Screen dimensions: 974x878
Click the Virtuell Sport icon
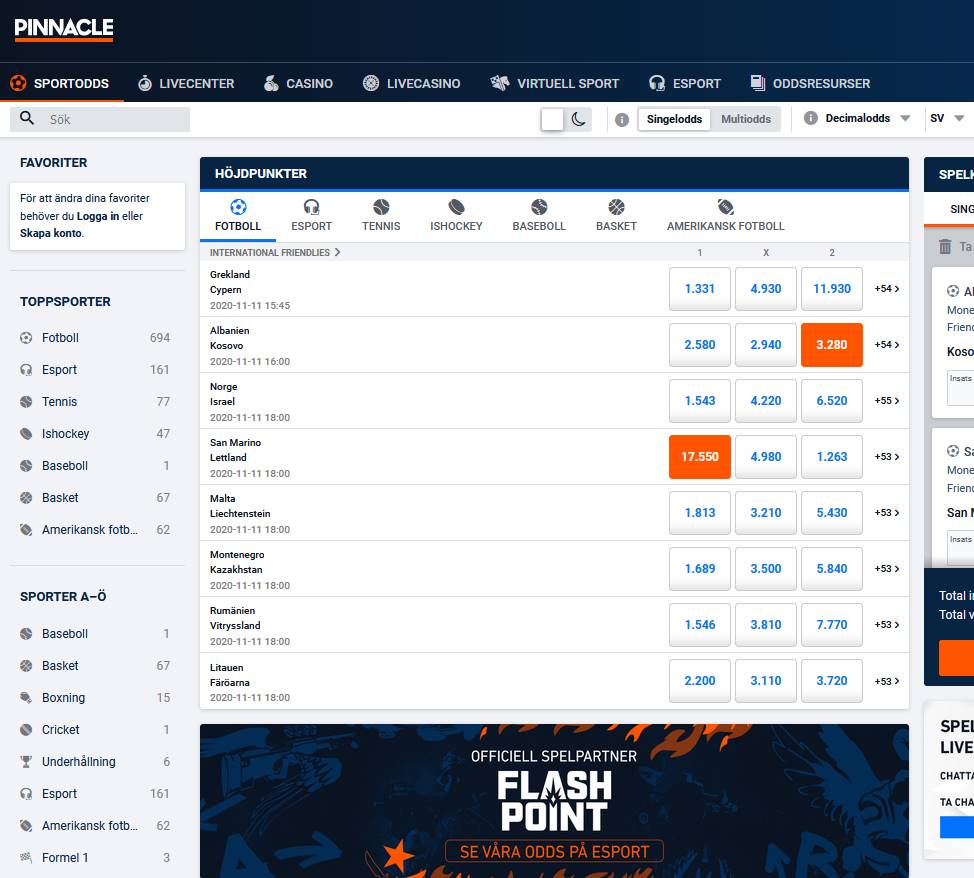click(x=500, y=83)
